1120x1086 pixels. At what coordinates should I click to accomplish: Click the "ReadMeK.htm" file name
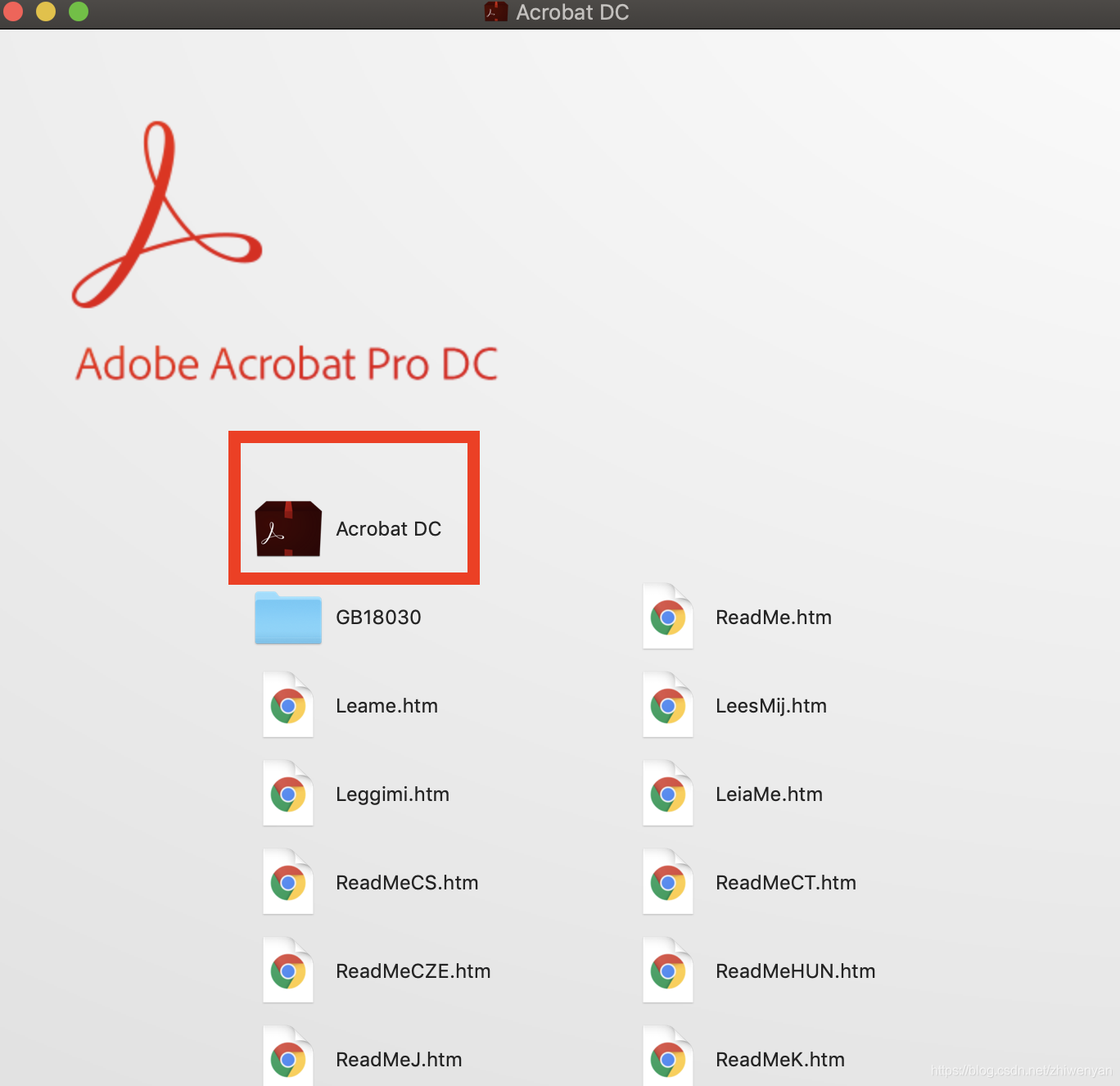click(780, 1060)
